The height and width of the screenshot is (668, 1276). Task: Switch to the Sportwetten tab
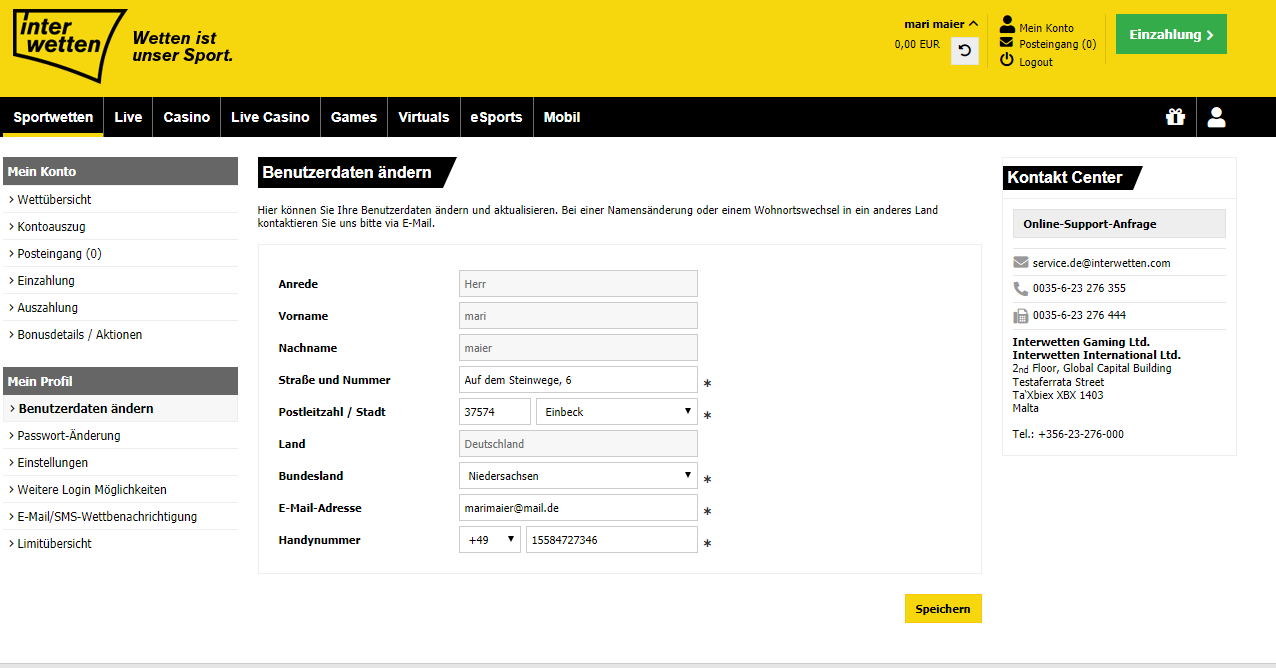[53, 117]
